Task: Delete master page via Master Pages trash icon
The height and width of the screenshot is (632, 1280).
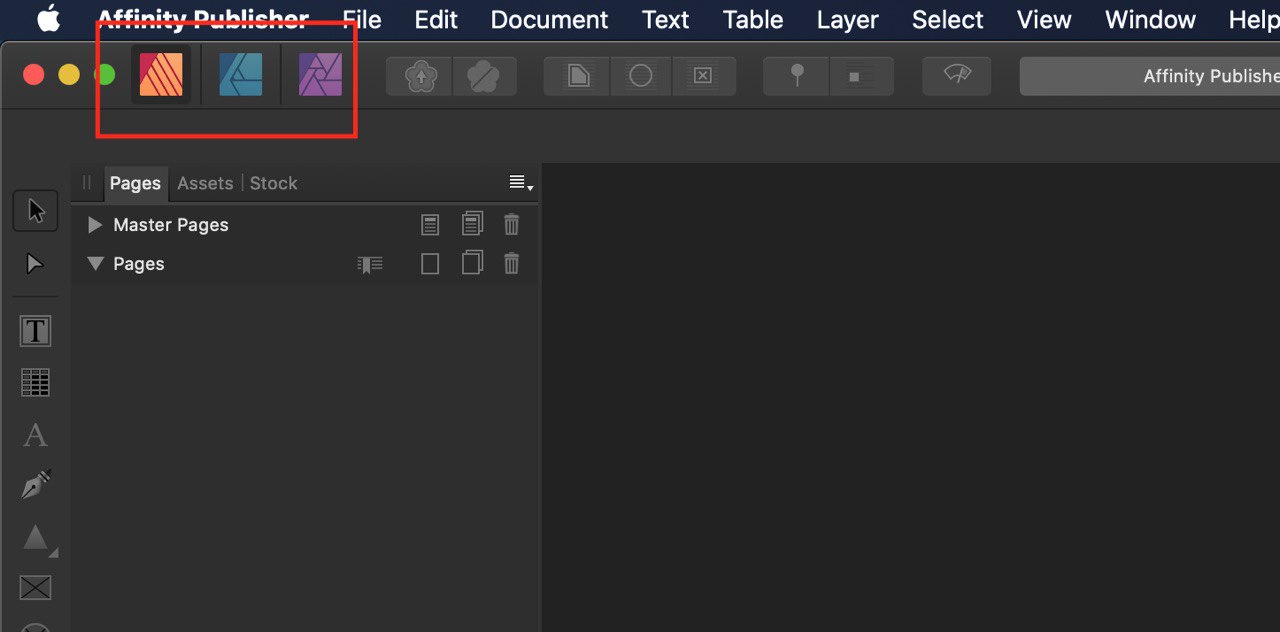Action: (512, 225)
